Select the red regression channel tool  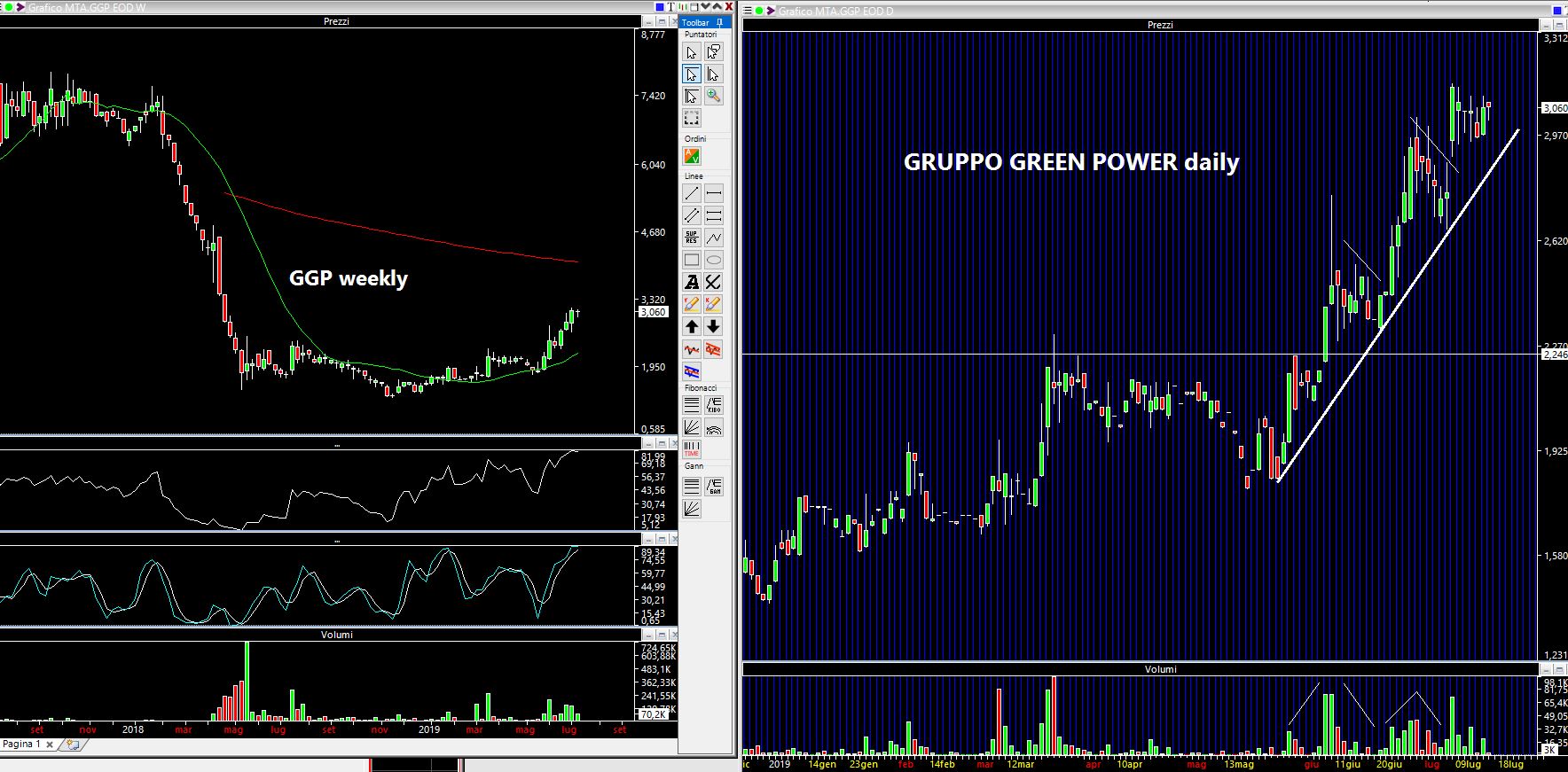click(713, 349)
